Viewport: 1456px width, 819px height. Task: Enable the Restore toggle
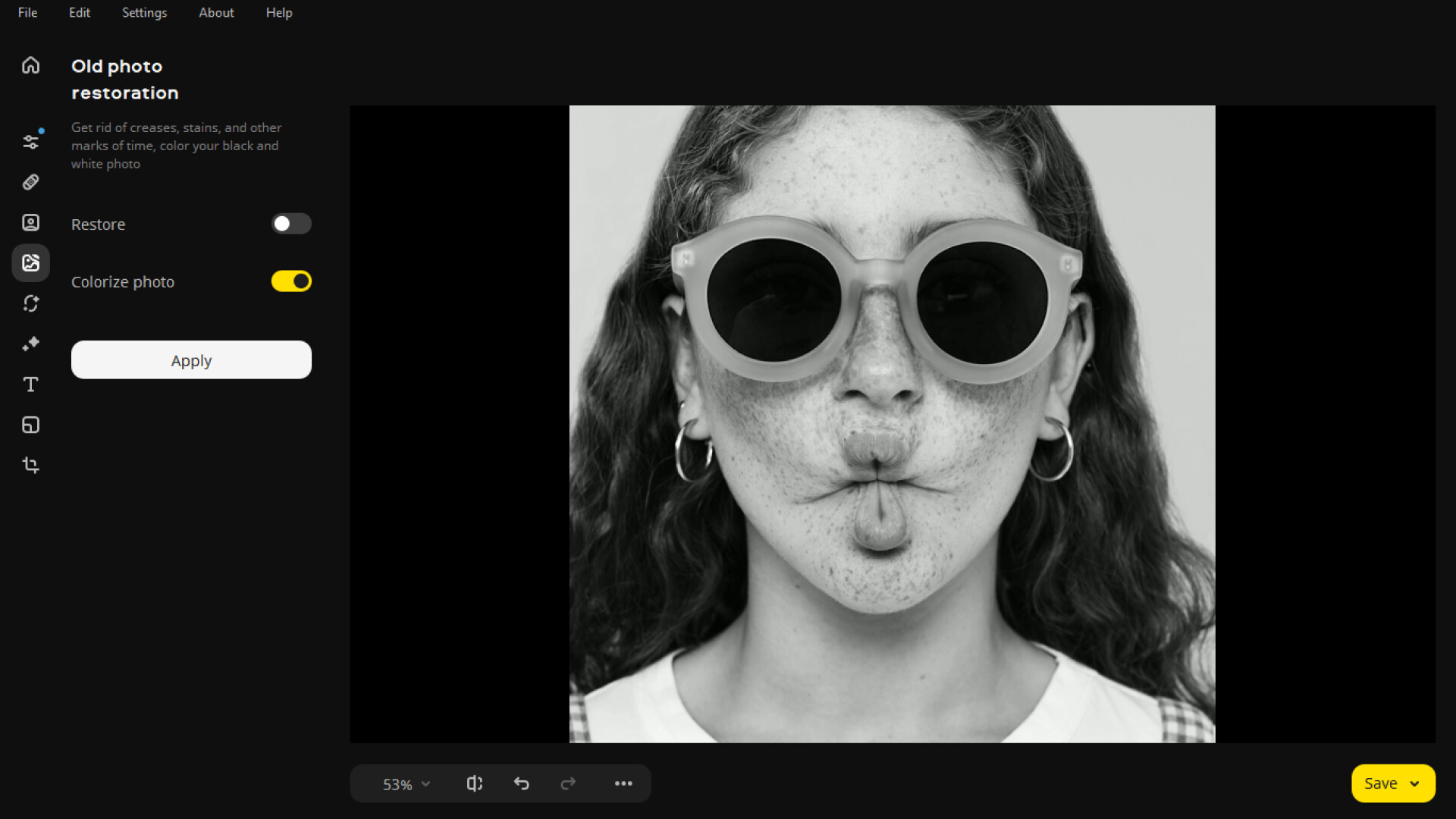291,224
